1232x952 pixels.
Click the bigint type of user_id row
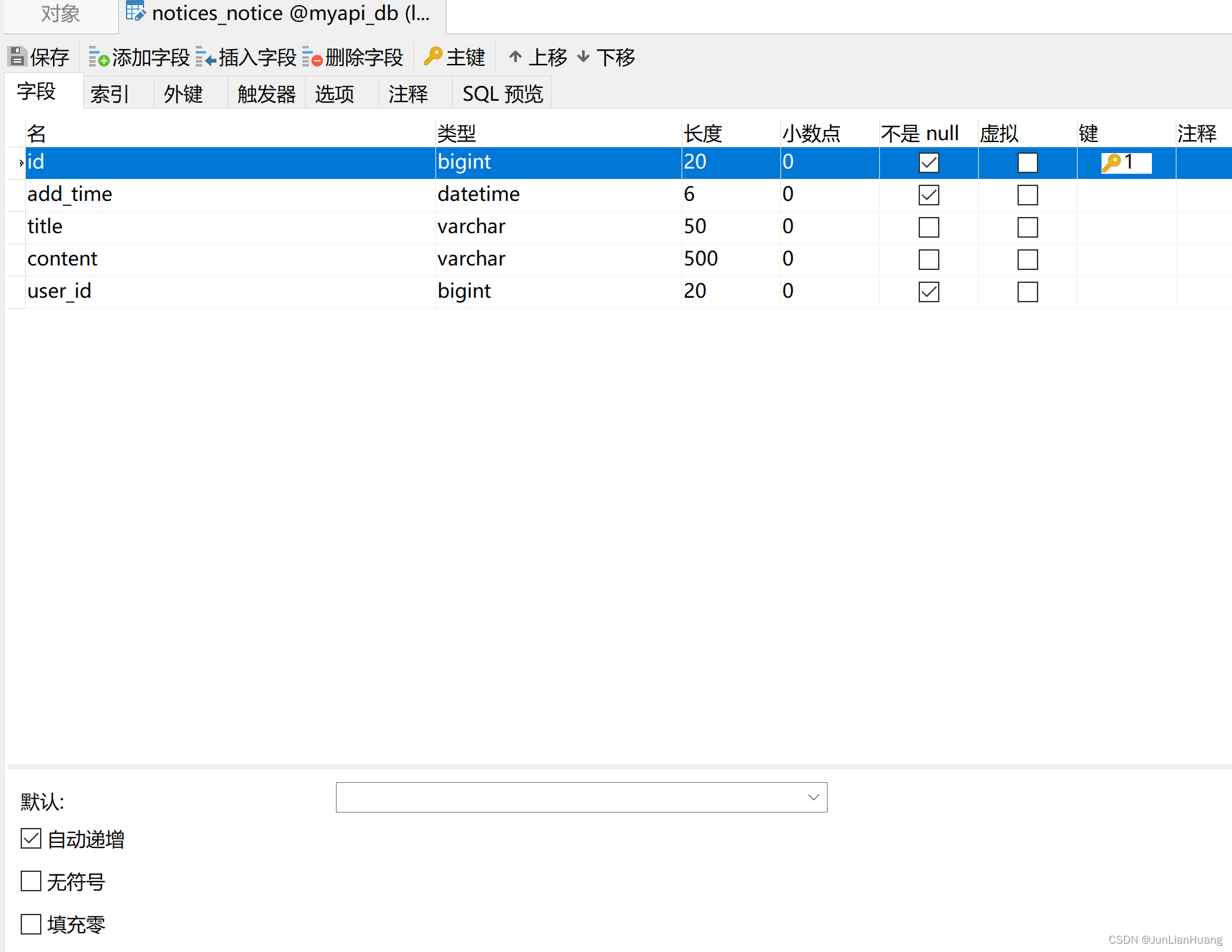point(559,292)
